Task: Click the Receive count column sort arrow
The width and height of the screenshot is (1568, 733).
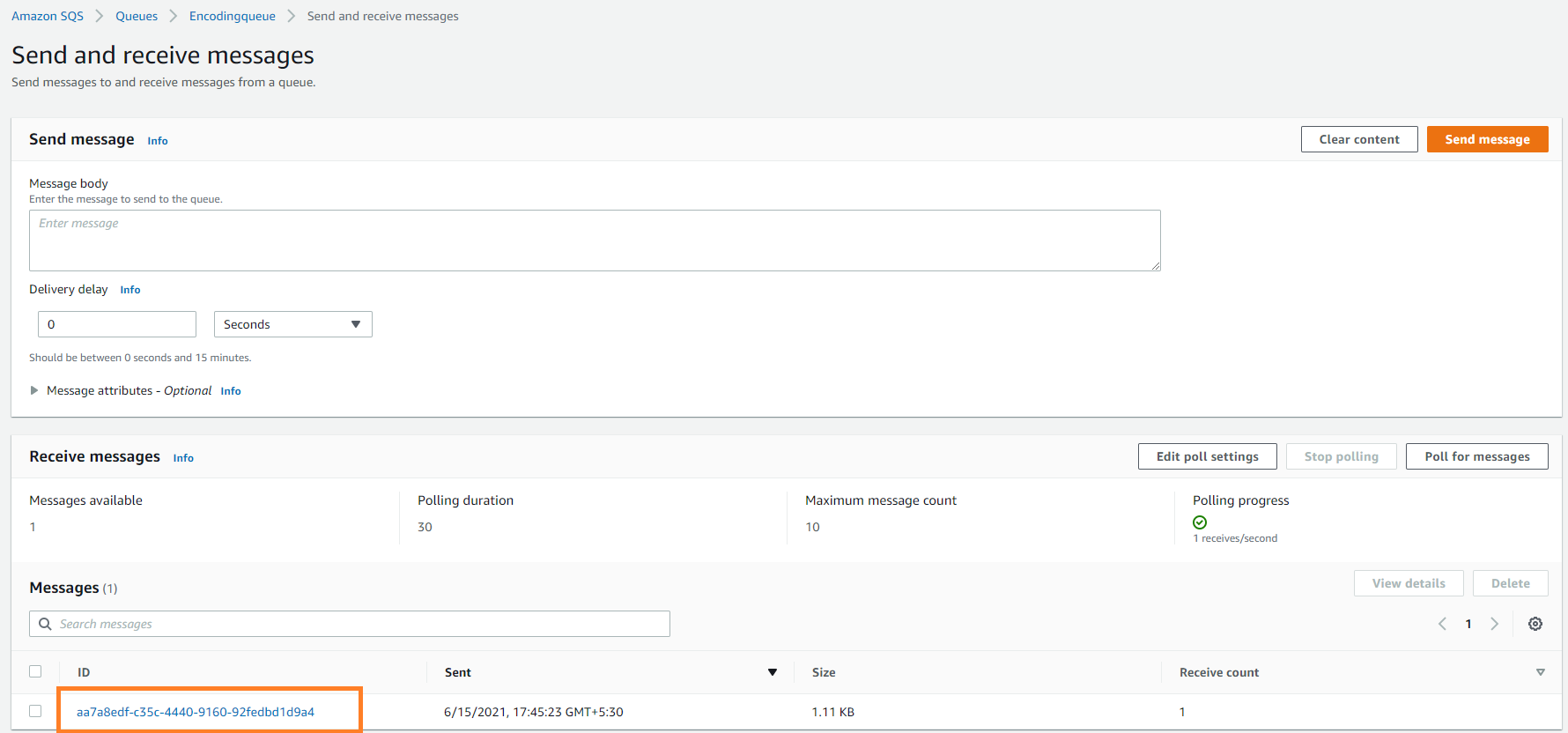Action: pyautogui.click(x=1540, y=672)
